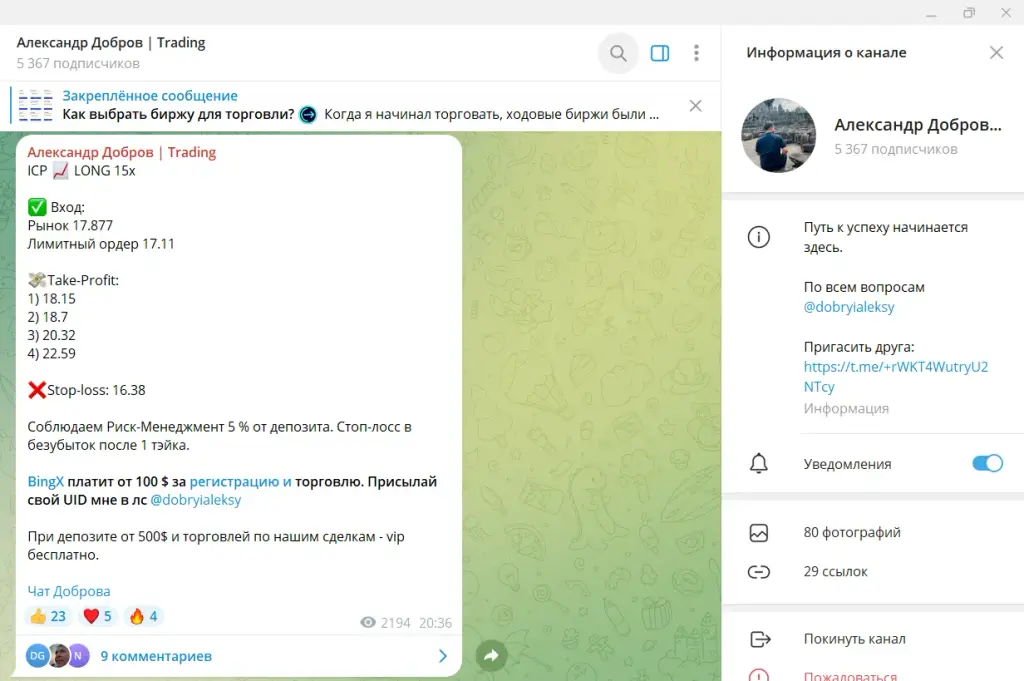
Task: Click the notifications bell icon
Action: click(x=758, y=463)
